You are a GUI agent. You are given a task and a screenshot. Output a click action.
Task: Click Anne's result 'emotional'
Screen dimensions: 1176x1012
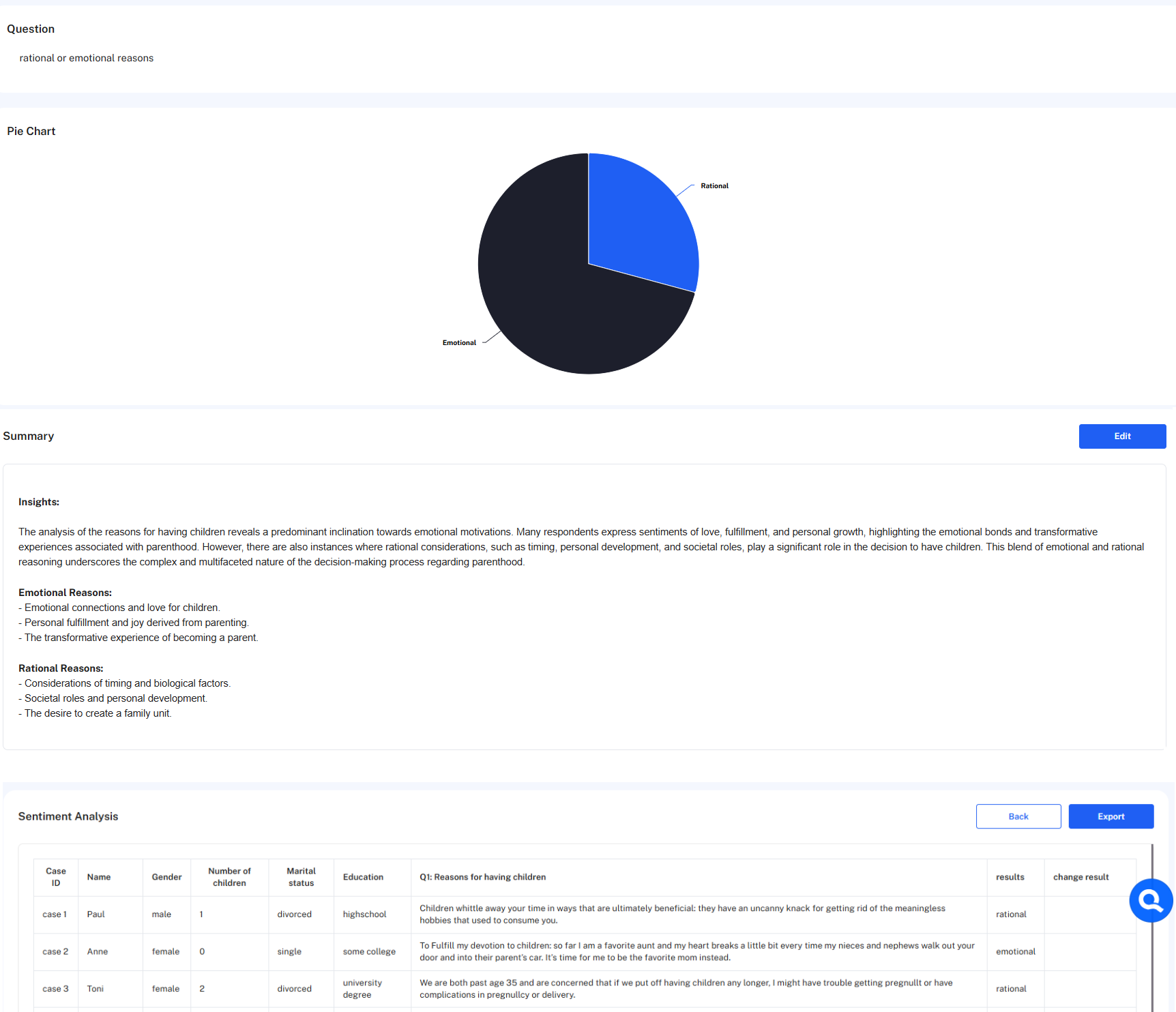[x=1015, y=952]
